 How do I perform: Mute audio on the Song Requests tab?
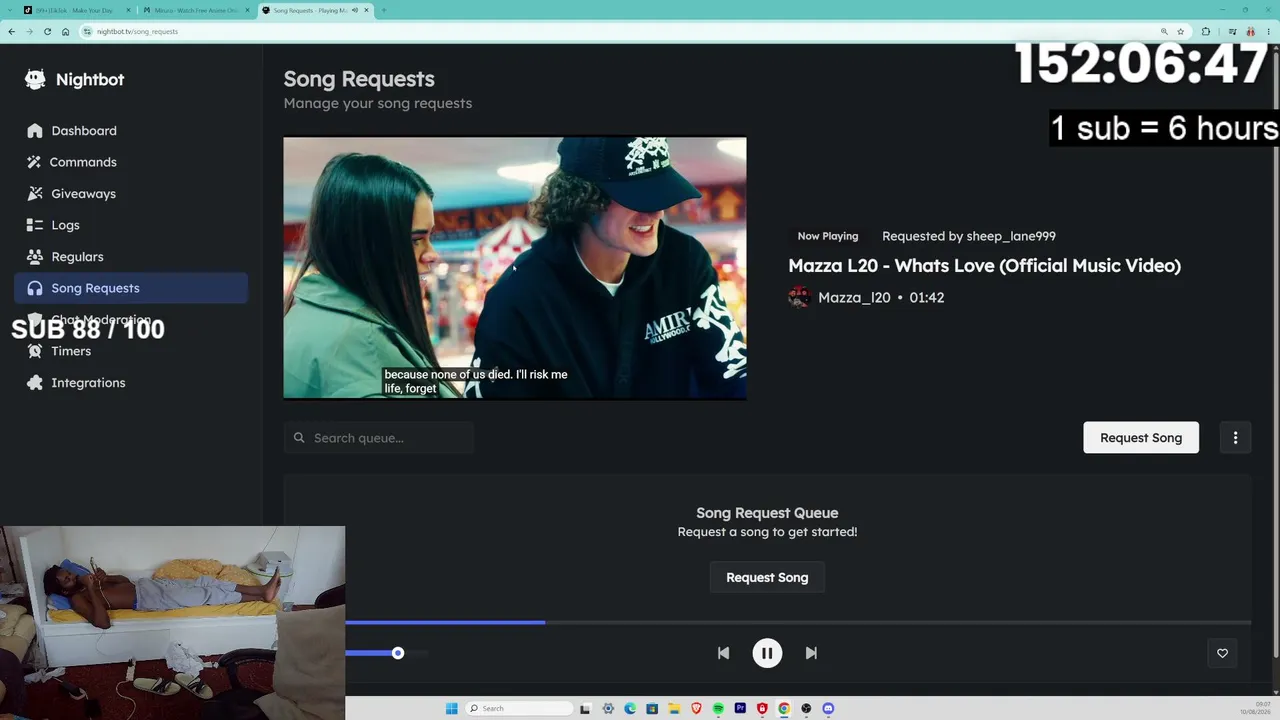[355, 10]
